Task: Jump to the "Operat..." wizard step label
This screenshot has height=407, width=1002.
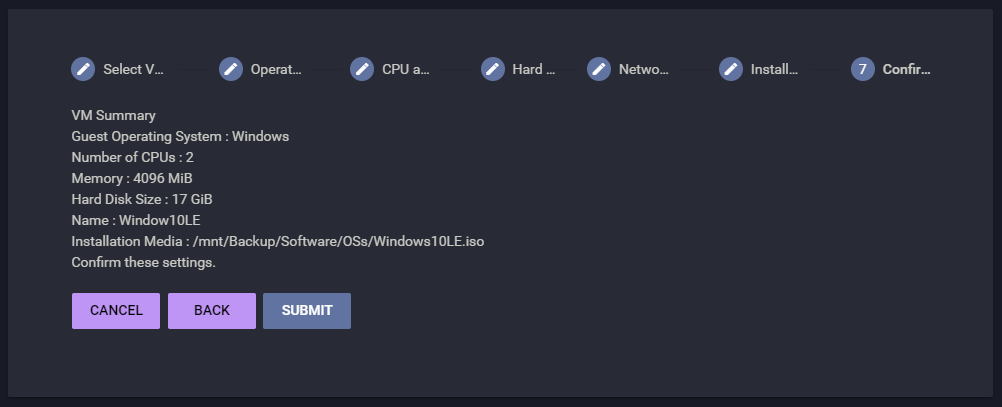Action: pos(275,69)
